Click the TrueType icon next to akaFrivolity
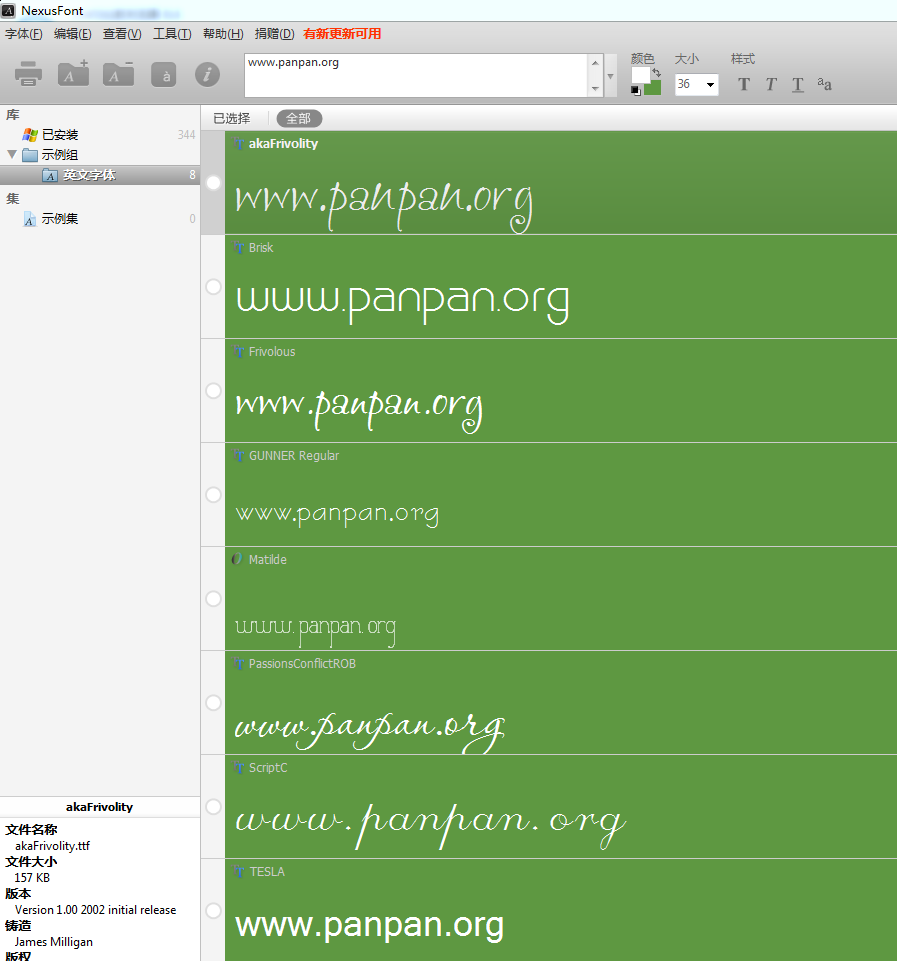 pos(239,144)
